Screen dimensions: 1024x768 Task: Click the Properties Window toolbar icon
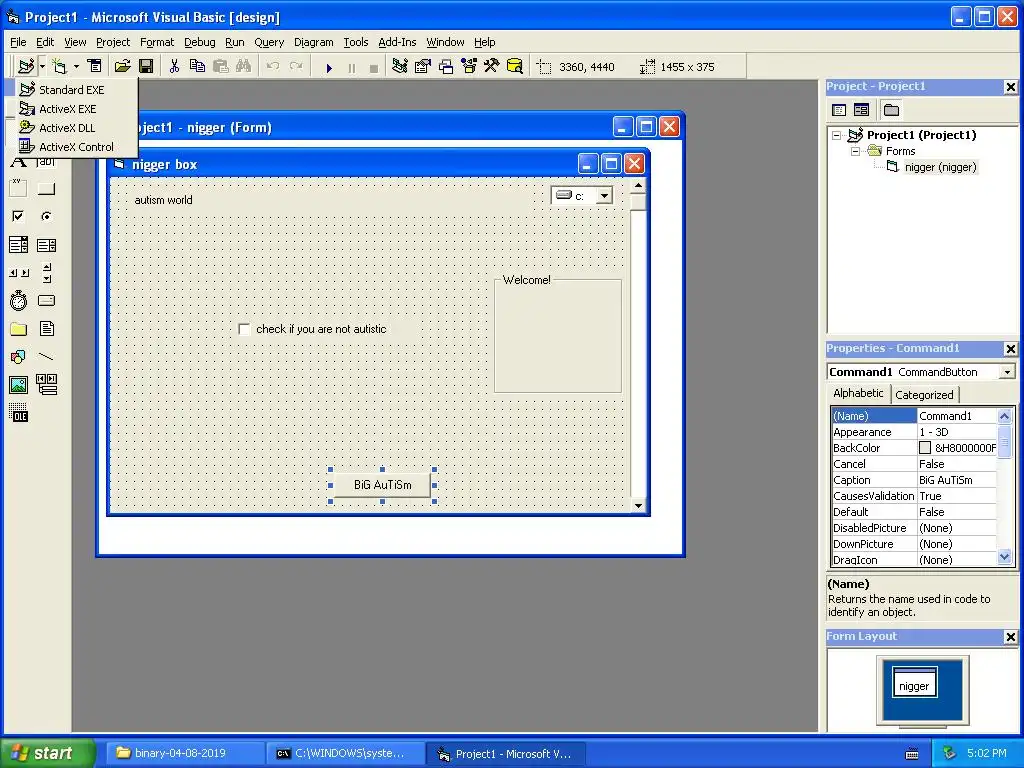[x=423, y=66]
